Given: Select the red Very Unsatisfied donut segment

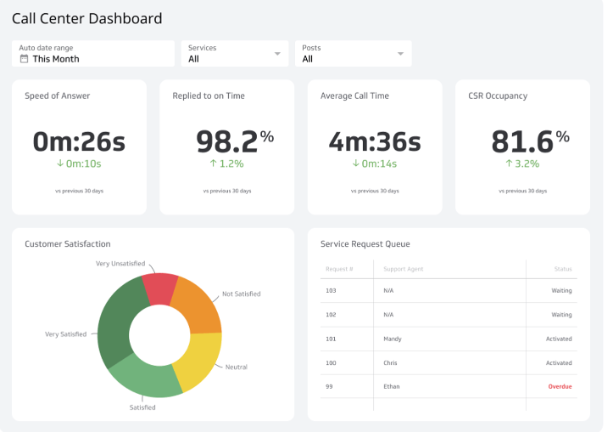Looking at the screenshot, I should tap(161, 289).
